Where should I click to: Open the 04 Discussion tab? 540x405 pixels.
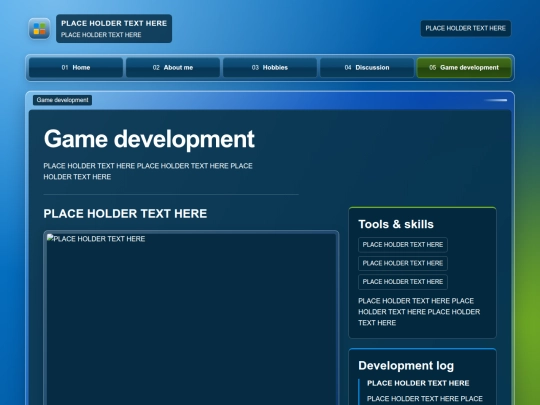point(367,68)
